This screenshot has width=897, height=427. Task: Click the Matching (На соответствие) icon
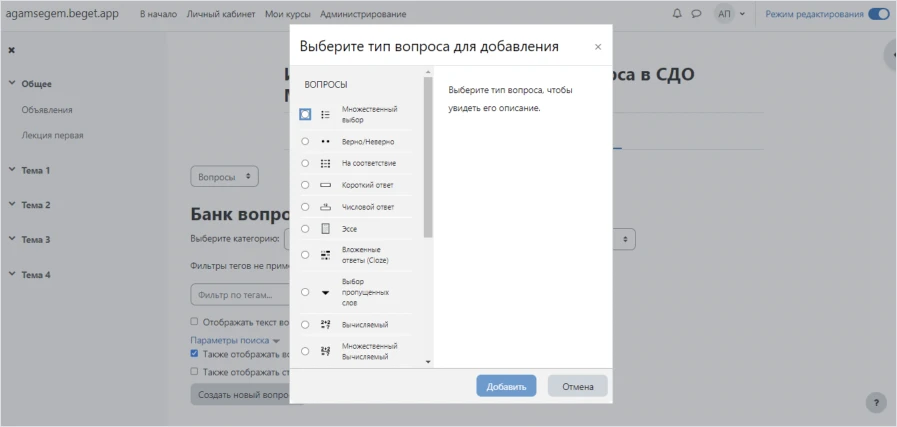tap(326, 163)
